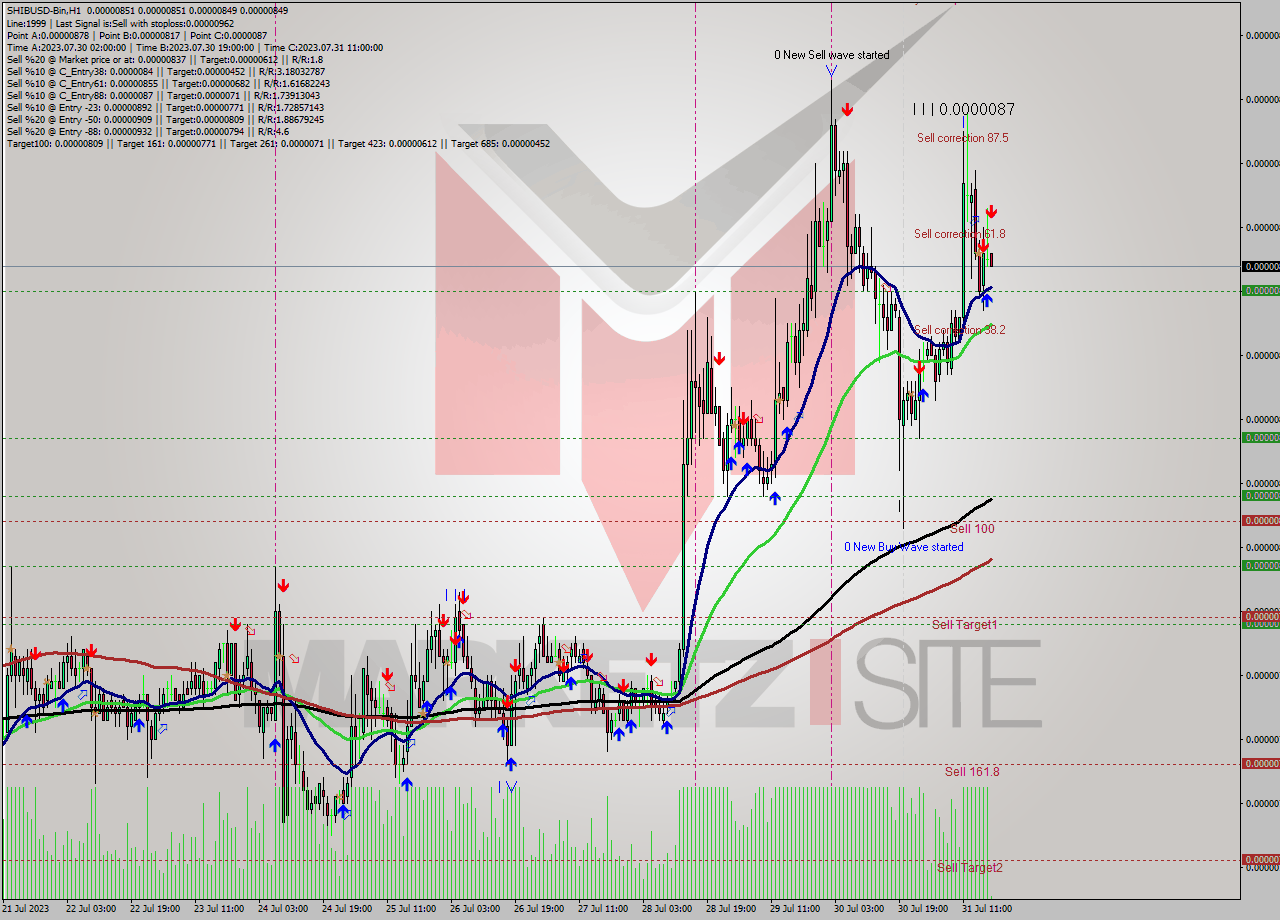Click the 'Sell 161.8' level label
Viewport: 1280px width, 920px height.
point(972,772)
